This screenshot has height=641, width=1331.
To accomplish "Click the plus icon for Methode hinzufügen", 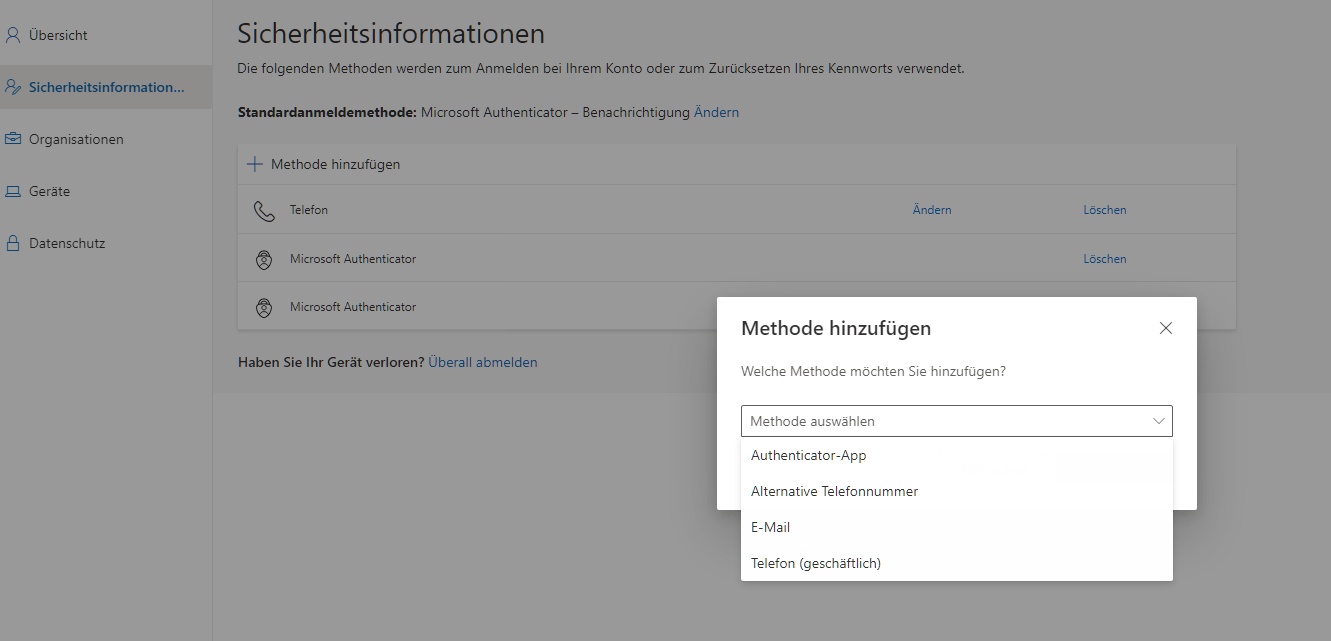I will 255,164.
